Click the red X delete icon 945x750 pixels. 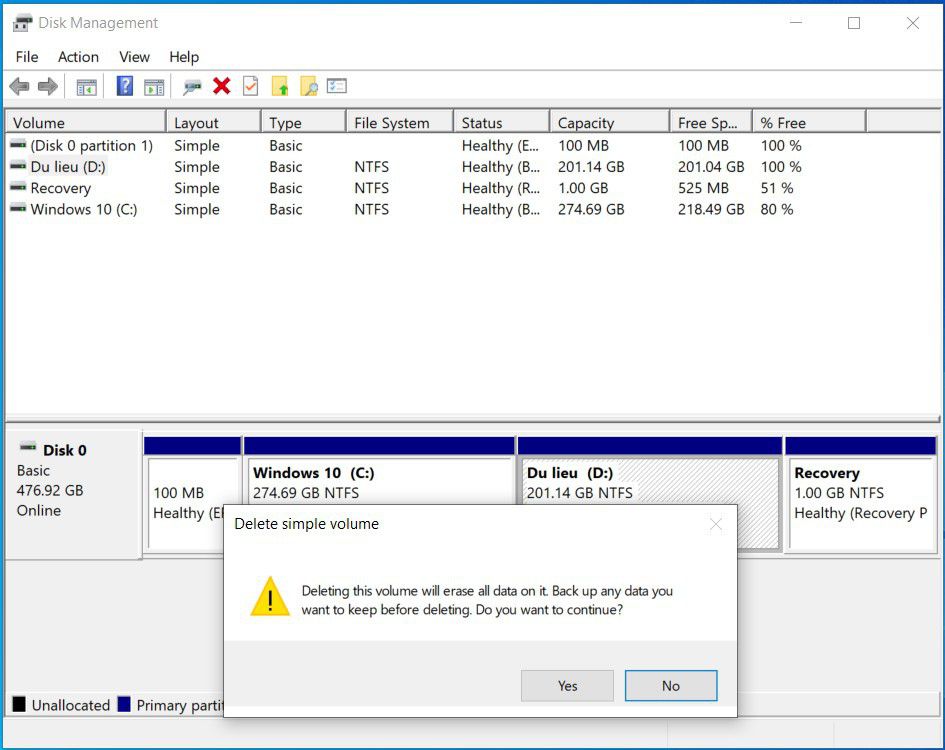222,87
